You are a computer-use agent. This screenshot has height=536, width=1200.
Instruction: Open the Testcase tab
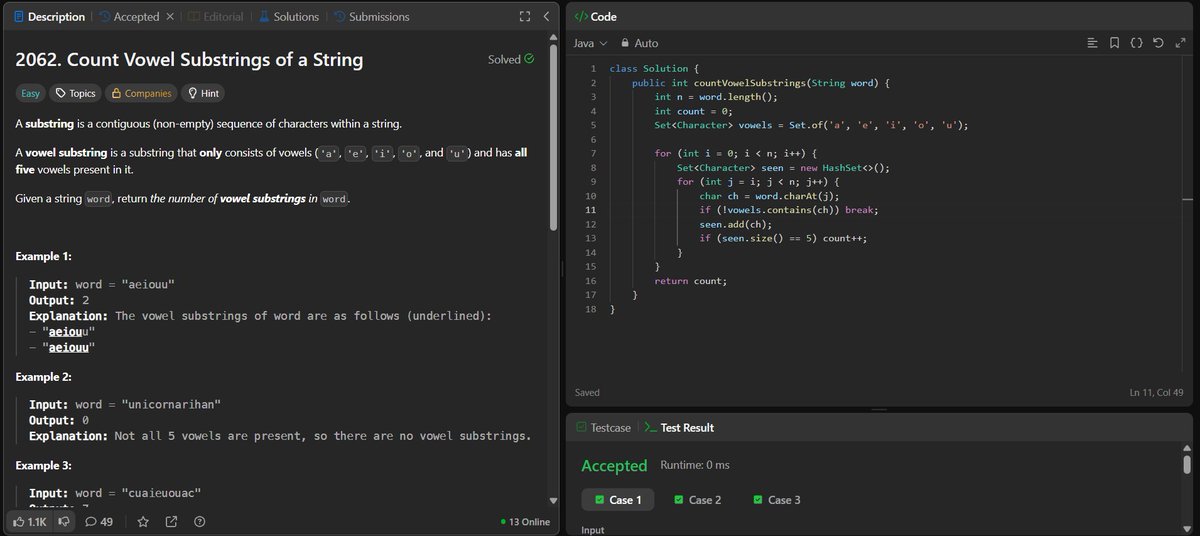603,427
